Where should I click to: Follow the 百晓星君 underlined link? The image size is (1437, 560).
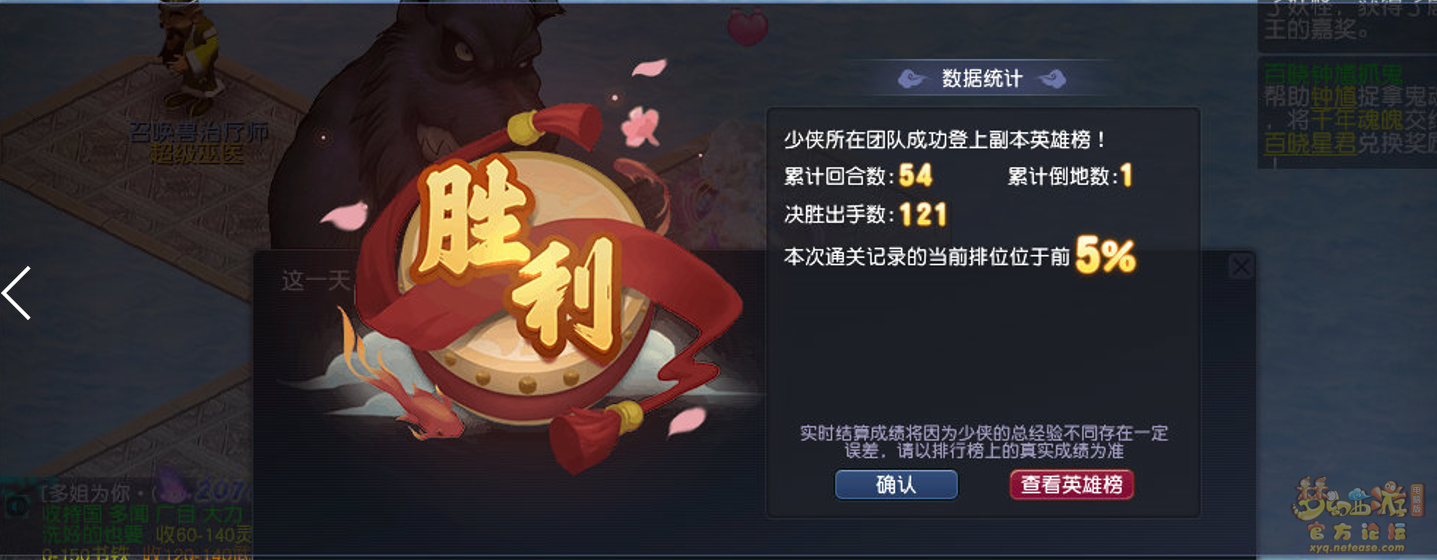(x=1311, y=144)
